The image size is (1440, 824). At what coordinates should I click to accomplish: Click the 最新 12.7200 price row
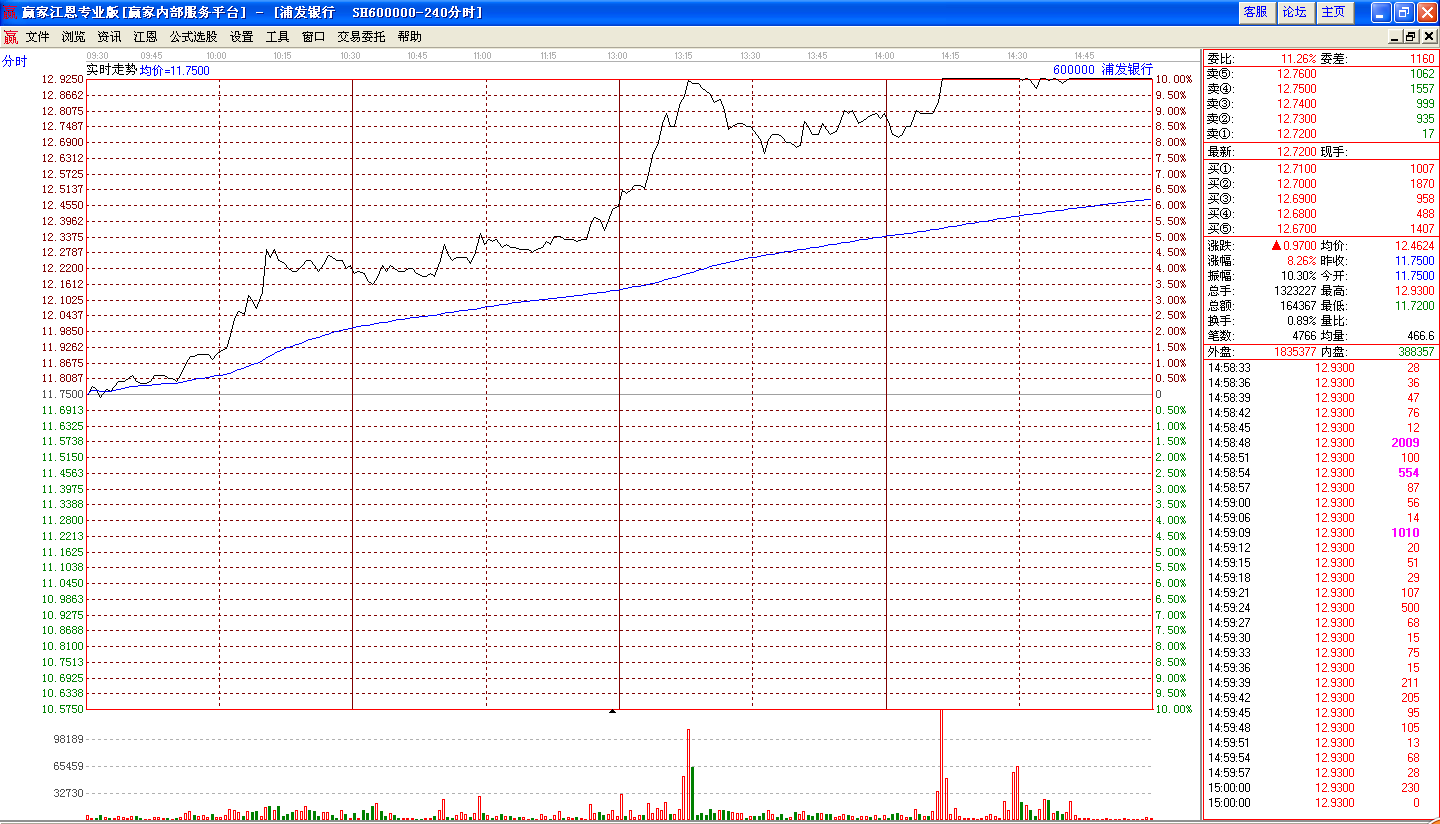tap(1321, 152)
